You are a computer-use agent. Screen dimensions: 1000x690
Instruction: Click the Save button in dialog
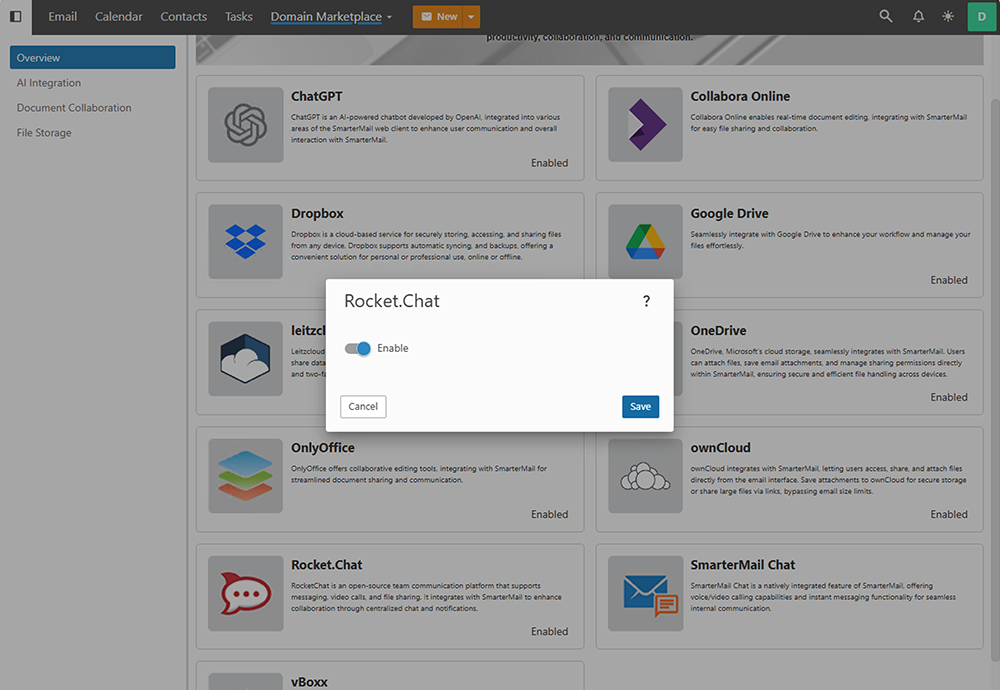pos(640,406)
